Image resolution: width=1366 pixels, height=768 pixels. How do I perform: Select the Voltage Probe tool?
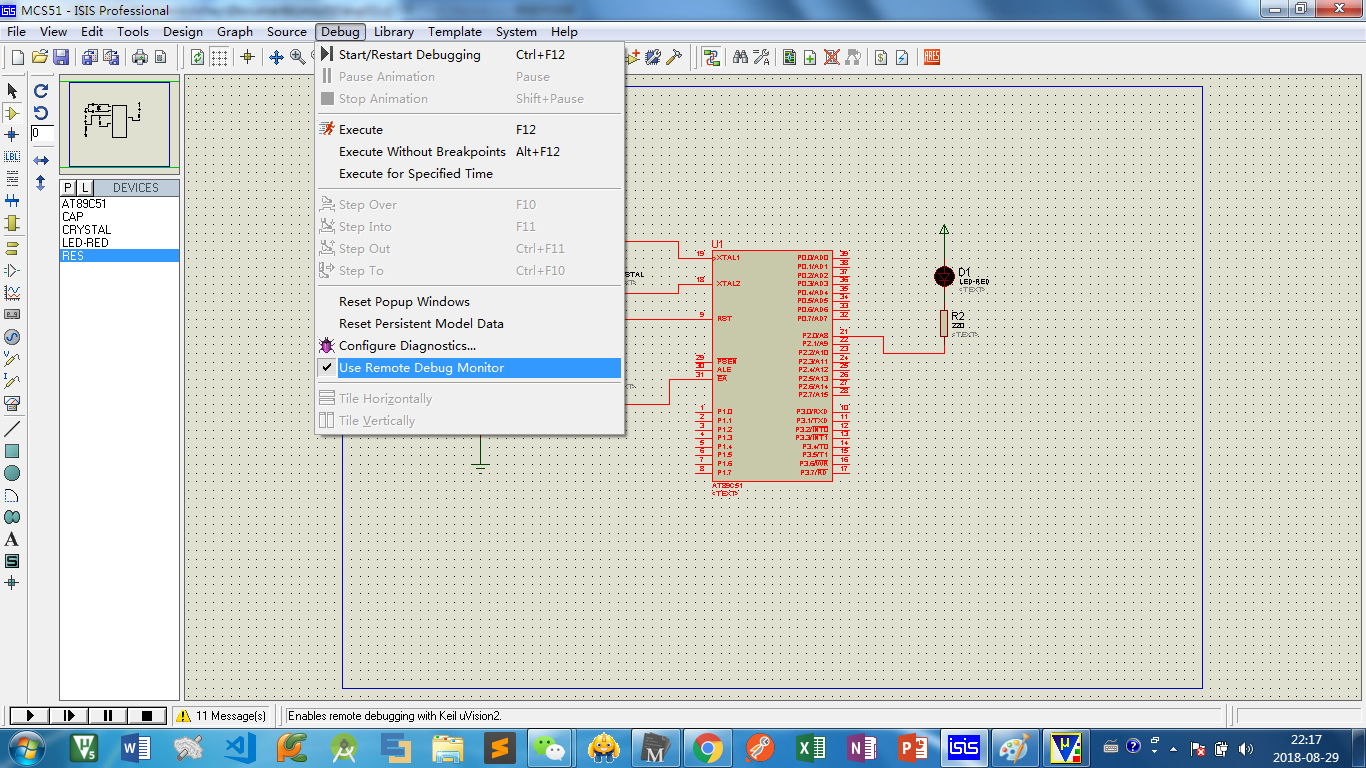pyautogui.click(x=12, y=358)
